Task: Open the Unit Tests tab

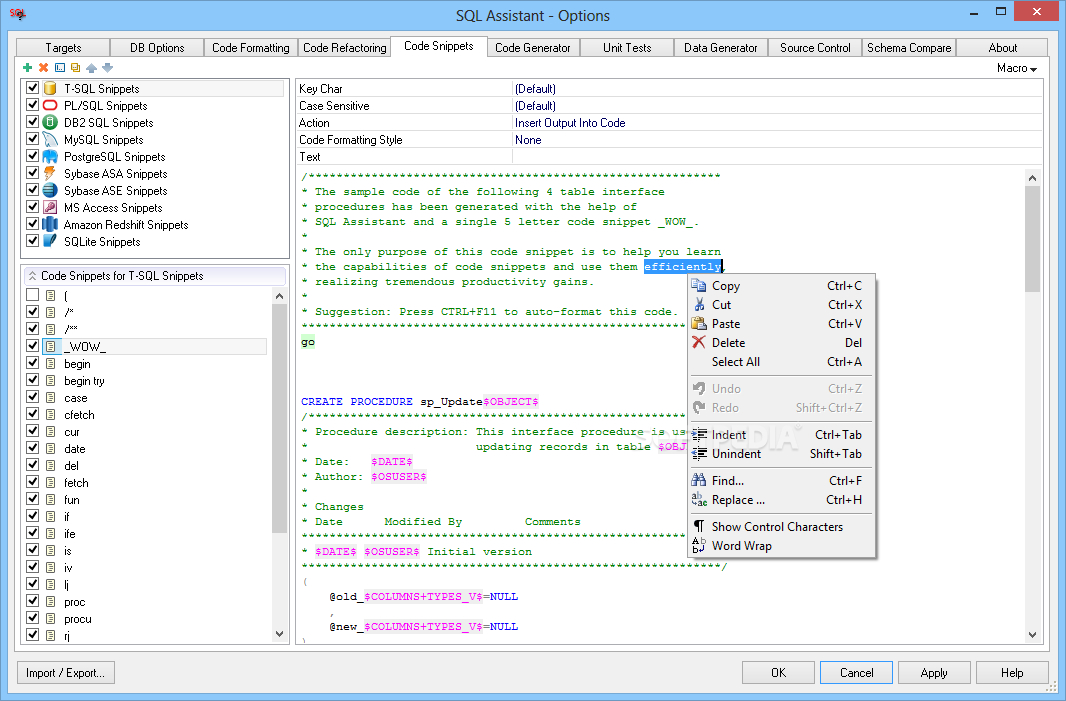Action: pyautogui.click(x=627, y=48)
